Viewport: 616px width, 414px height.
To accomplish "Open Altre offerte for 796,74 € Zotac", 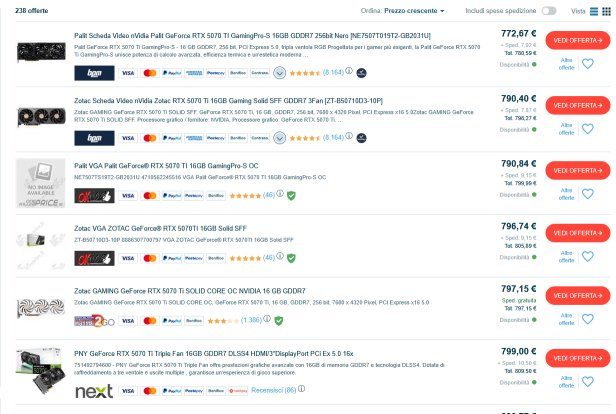I will point(566,256).
